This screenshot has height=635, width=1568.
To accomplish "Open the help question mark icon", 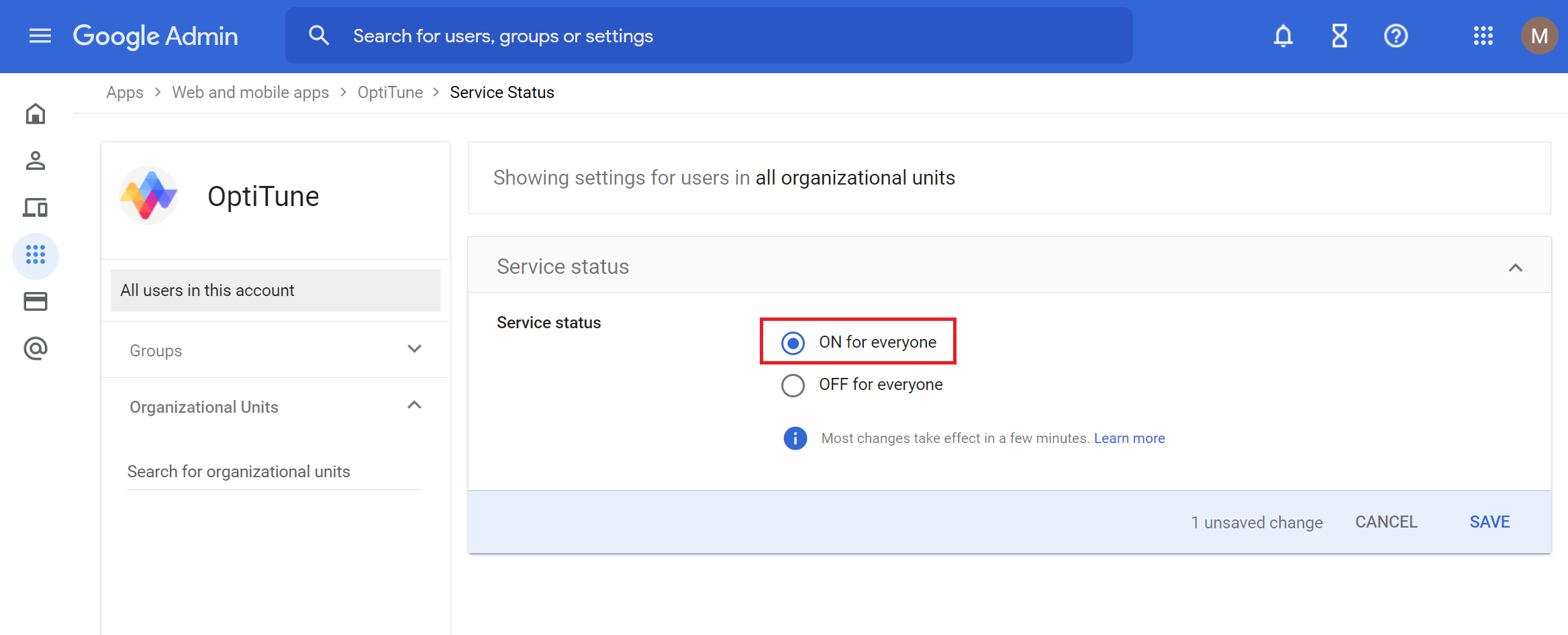I will pyautogui.click(x=1395, y=36).
